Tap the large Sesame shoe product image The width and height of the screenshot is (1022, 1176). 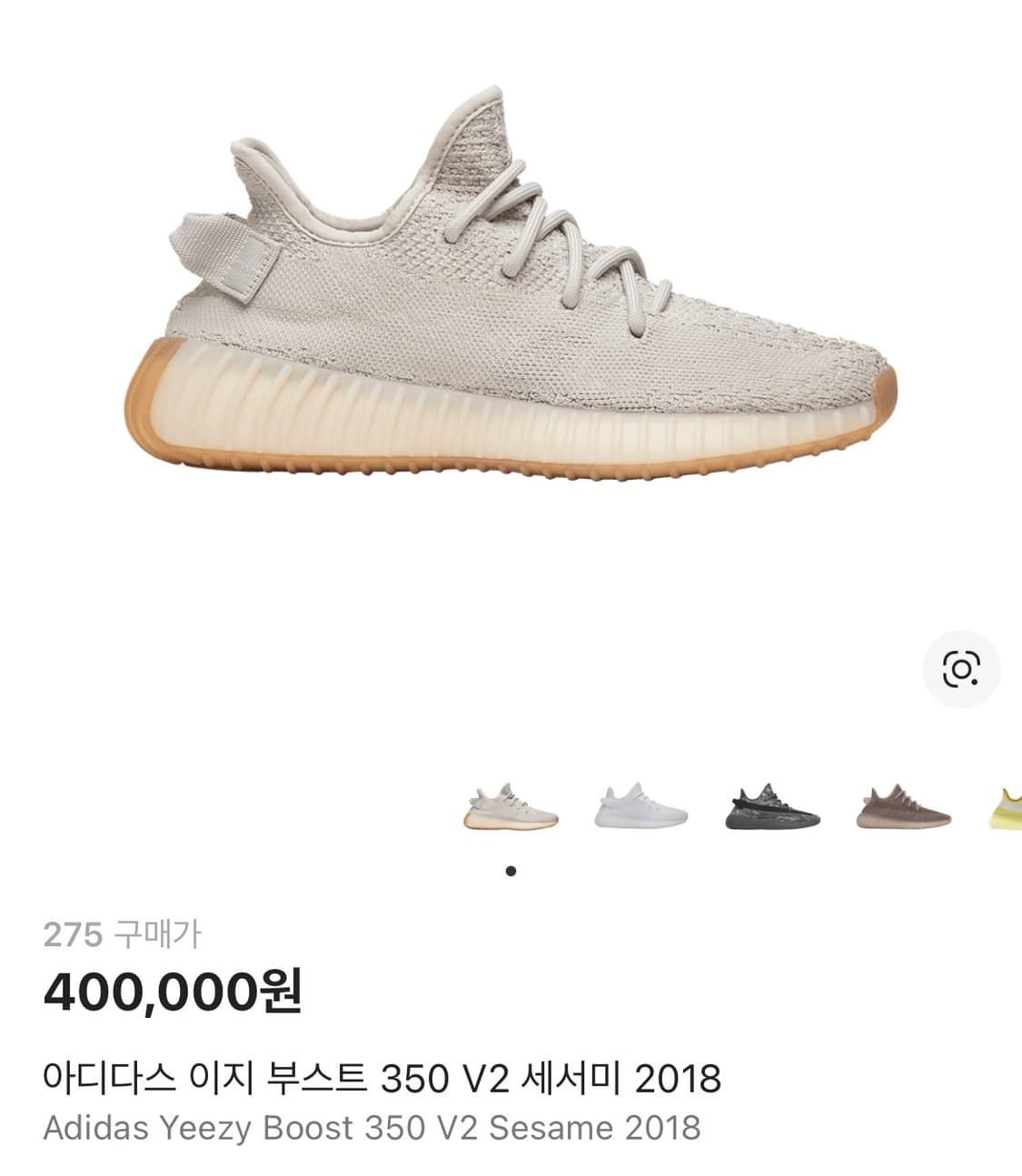point(511,282)
